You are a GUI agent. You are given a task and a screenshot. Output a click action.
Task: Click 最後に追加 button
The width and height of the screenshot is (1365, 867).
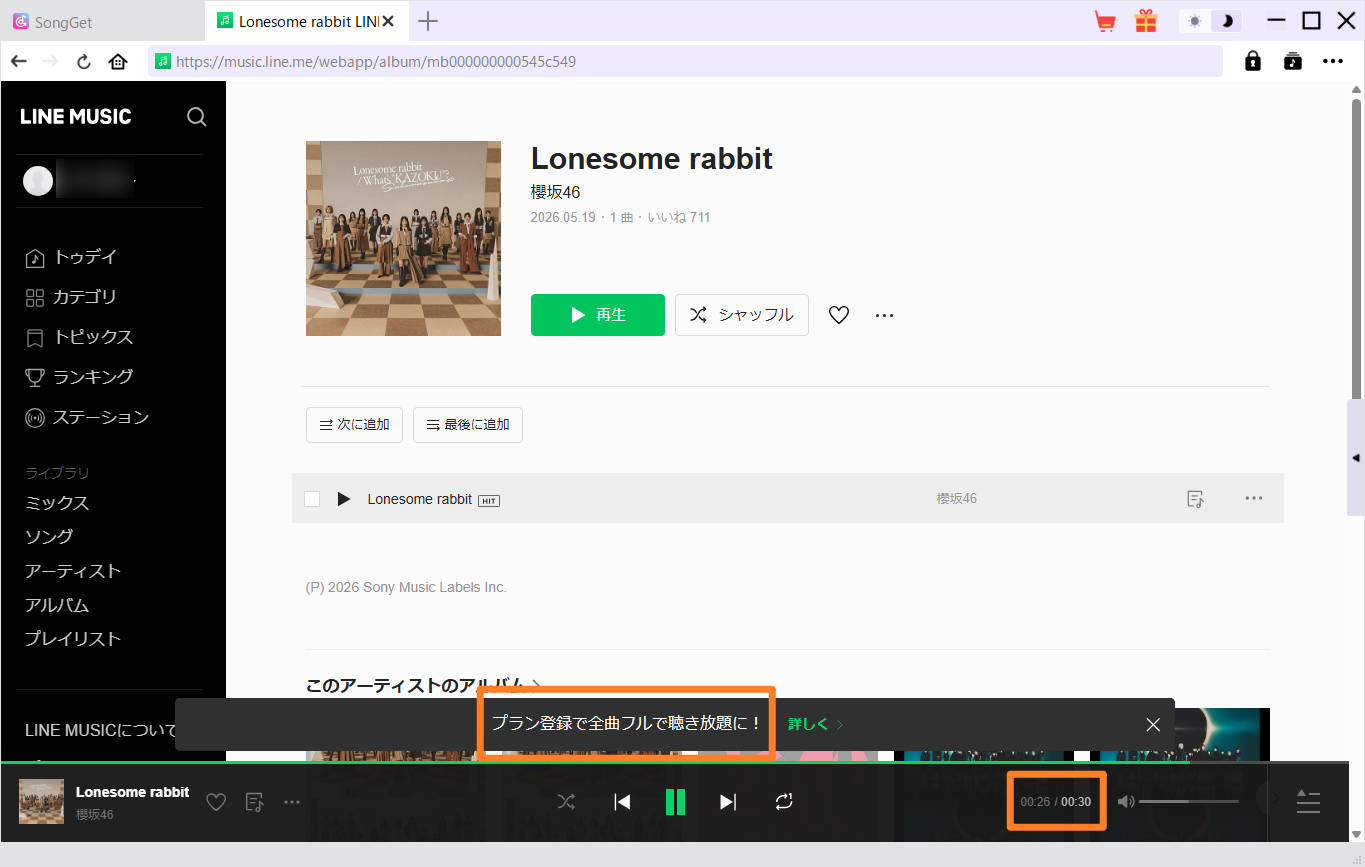coord(468,425)
